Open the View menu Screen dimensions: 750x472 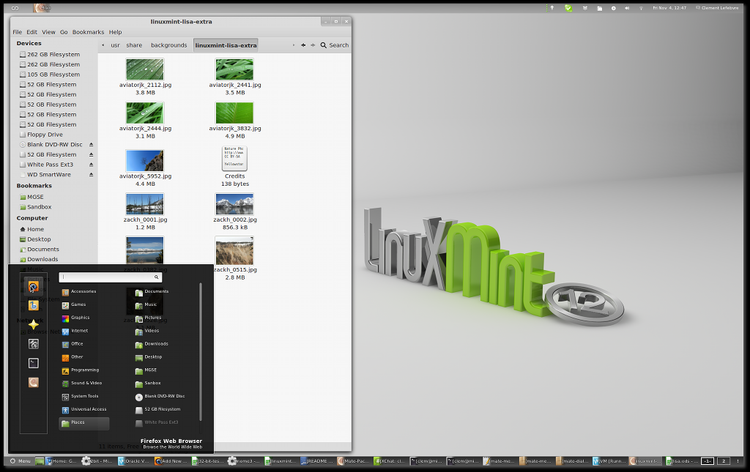pos(48,32)
